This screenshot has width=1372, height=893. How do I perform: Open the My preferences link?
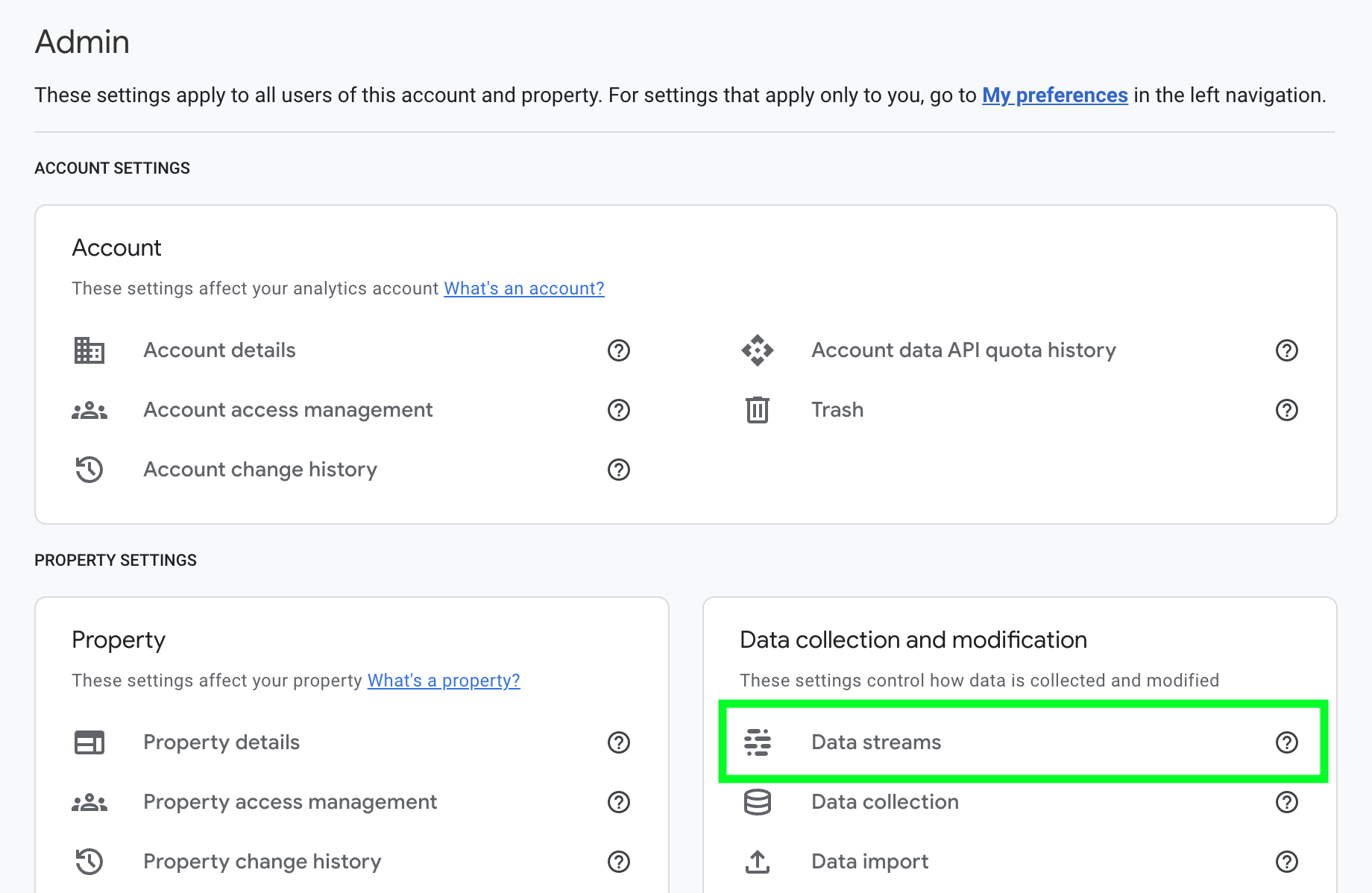pyautogui.click(x=1054, y=95)
